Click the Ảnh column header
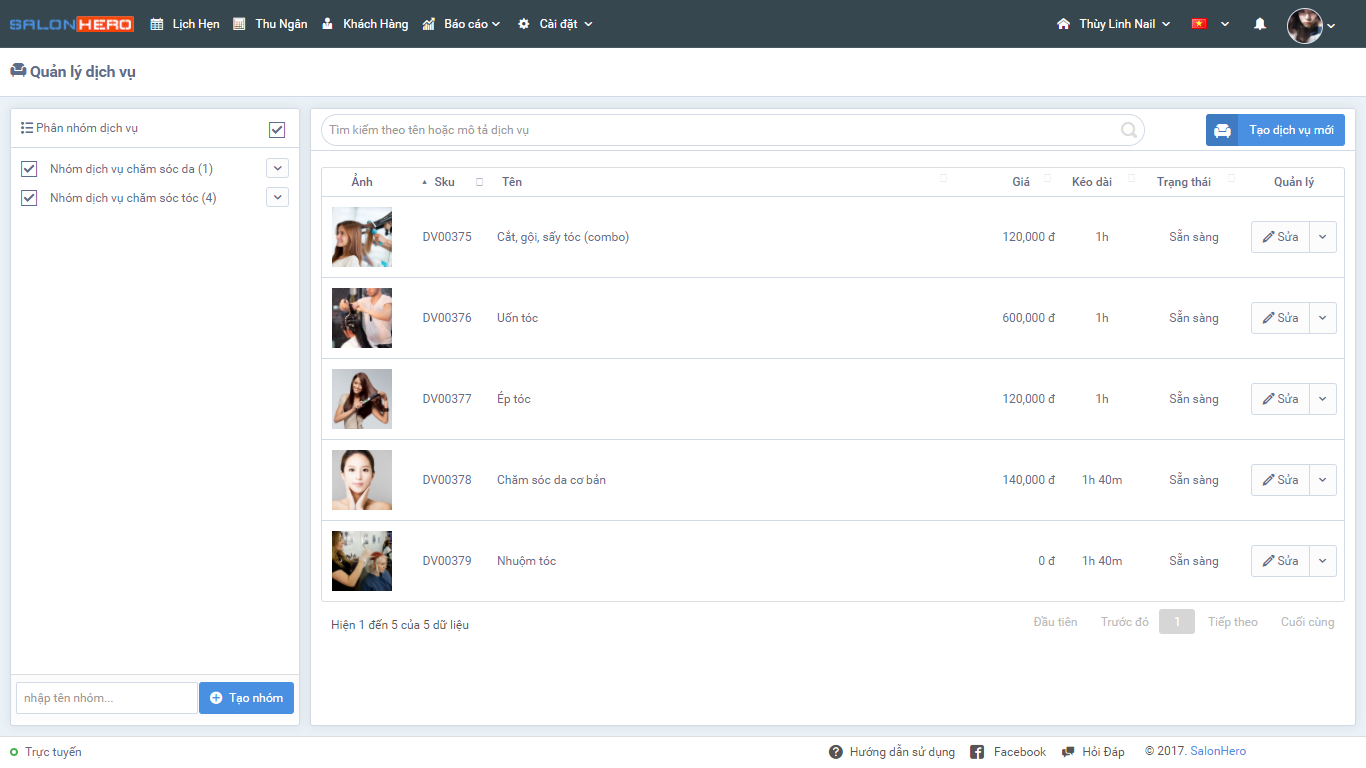 coord(362,182)
